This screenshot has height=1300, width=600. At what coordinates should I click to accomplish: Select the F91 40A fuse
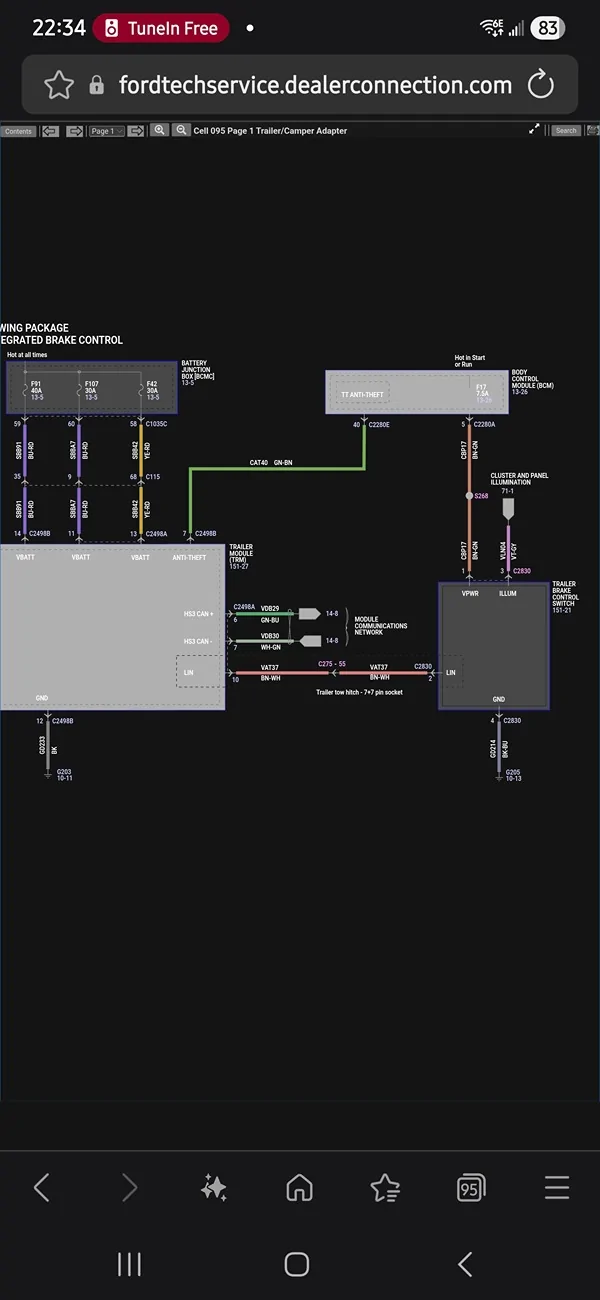36,390
